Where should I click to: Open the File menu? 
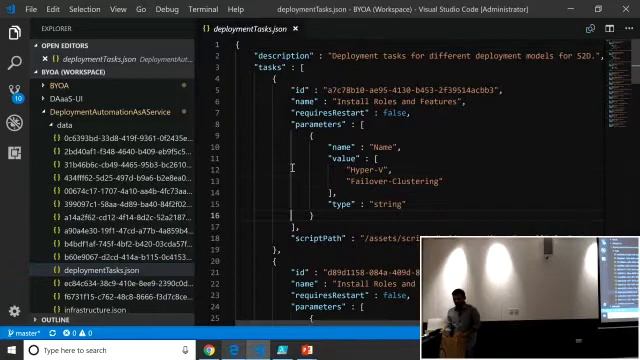pos(31,9)
